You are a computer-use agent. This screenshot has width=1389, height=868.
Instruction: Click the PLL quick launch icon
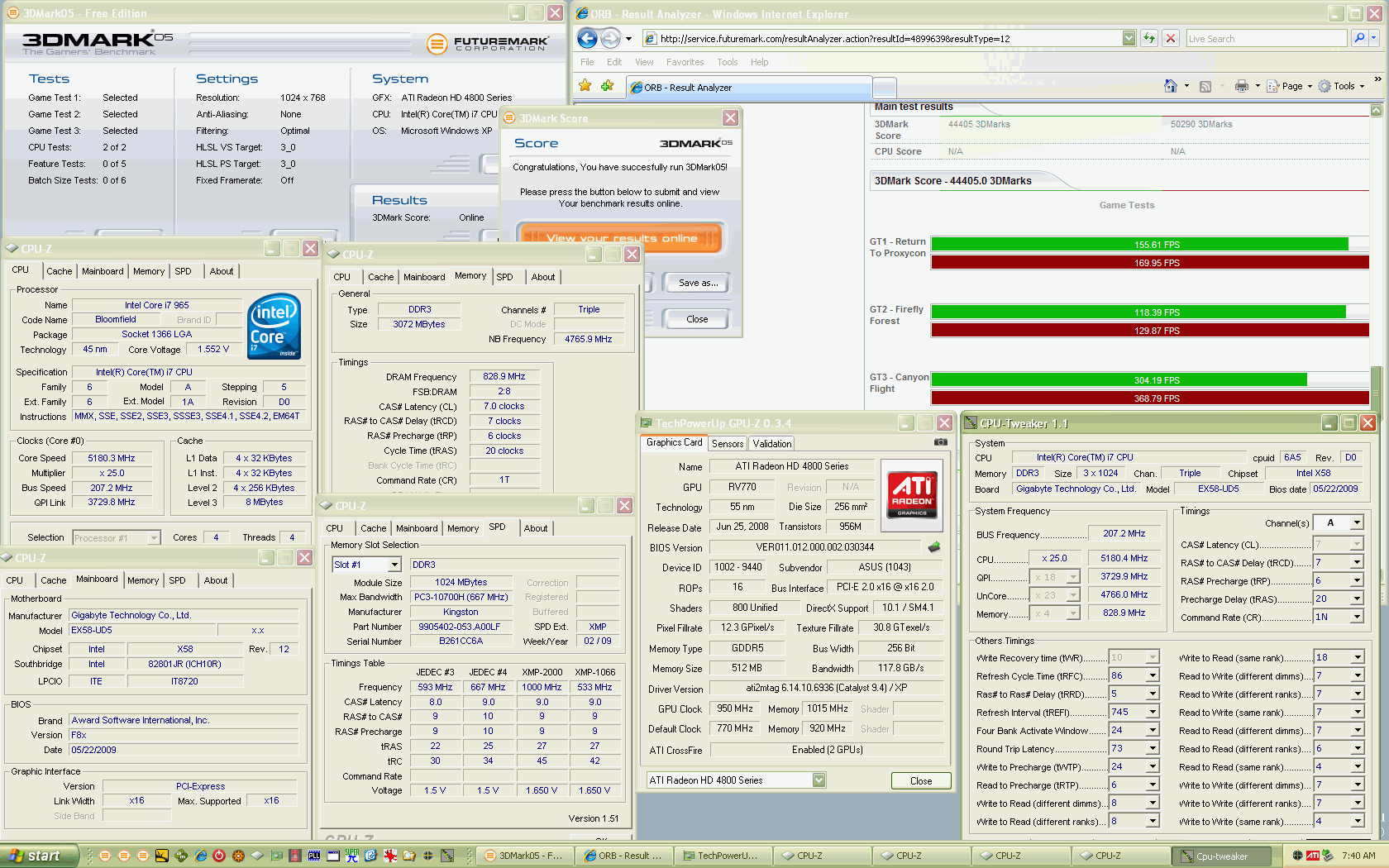coord(314,856)
